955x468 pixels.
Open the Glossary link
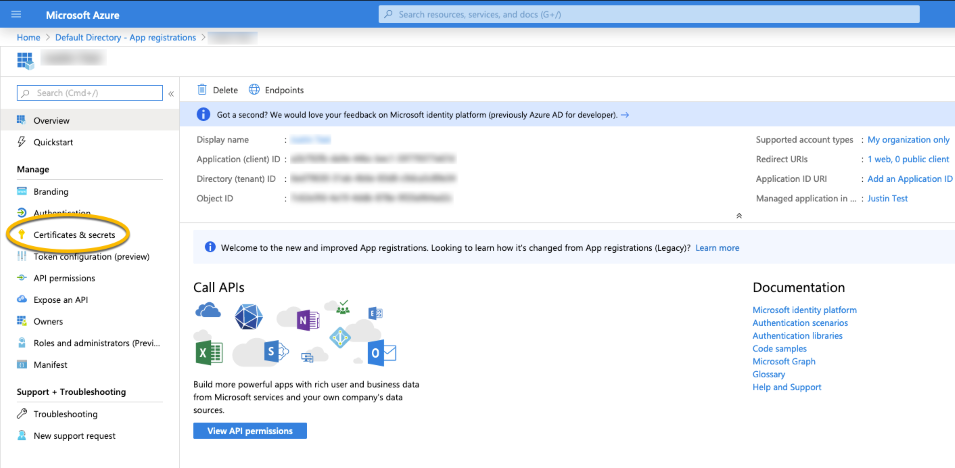coord(769,374)
